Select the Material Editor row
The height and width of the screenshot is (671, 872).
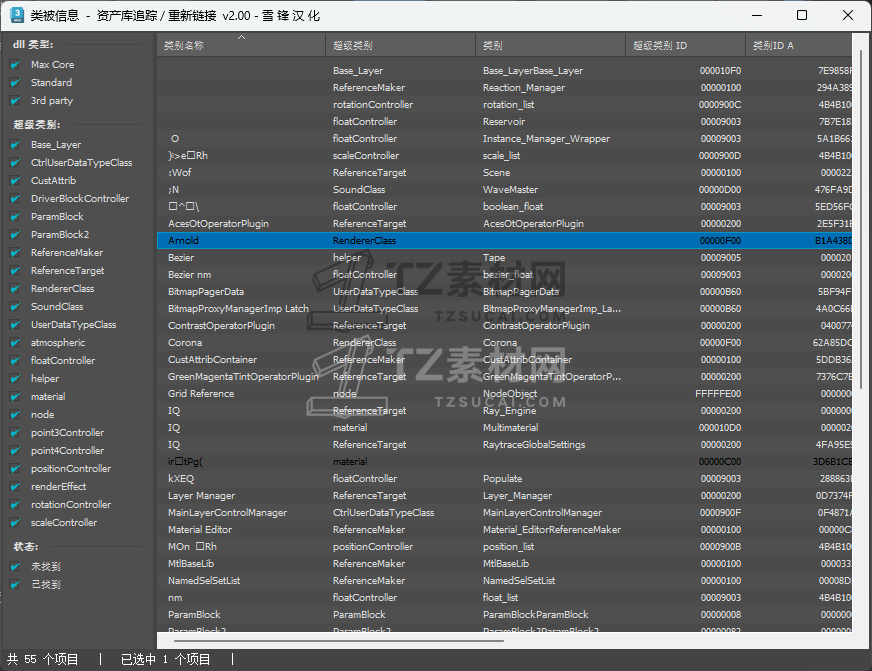504,530
